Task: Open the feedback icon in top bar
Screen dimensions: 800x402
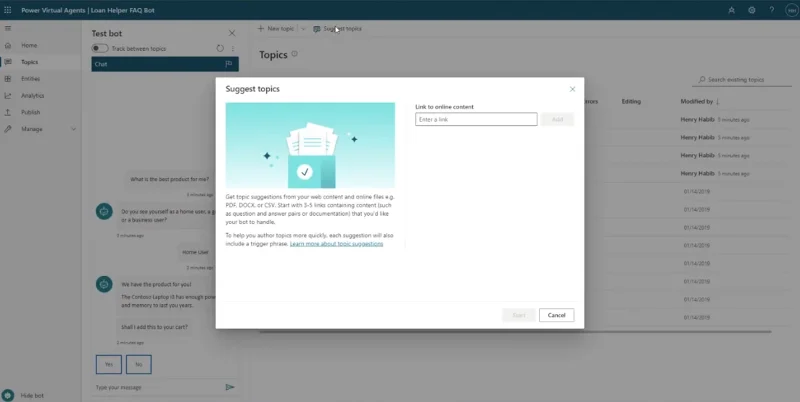Action: click(x=731, y=10)
